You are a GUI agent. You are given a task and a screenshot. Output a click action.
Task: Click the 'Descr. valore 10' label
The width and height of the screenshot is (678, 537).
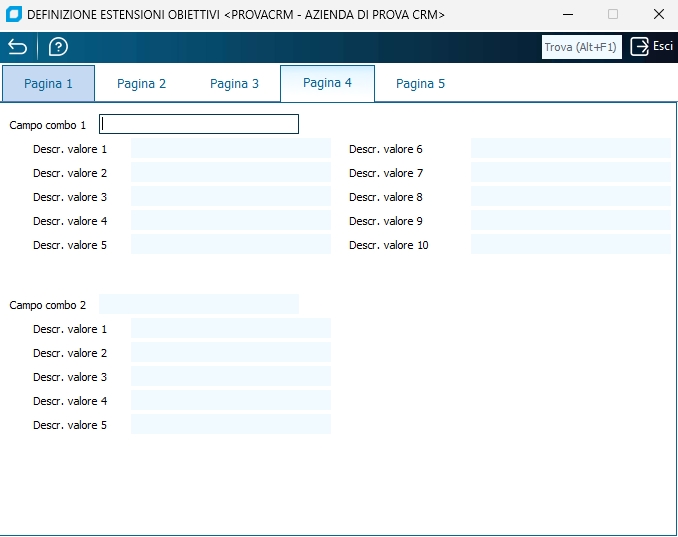click(x=388, y=245)
